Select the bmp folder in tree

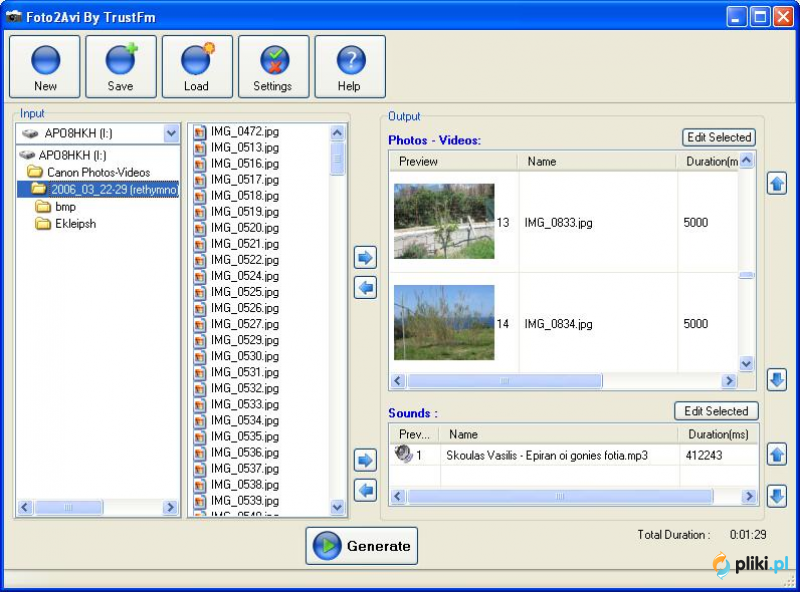tap(65, 207)
